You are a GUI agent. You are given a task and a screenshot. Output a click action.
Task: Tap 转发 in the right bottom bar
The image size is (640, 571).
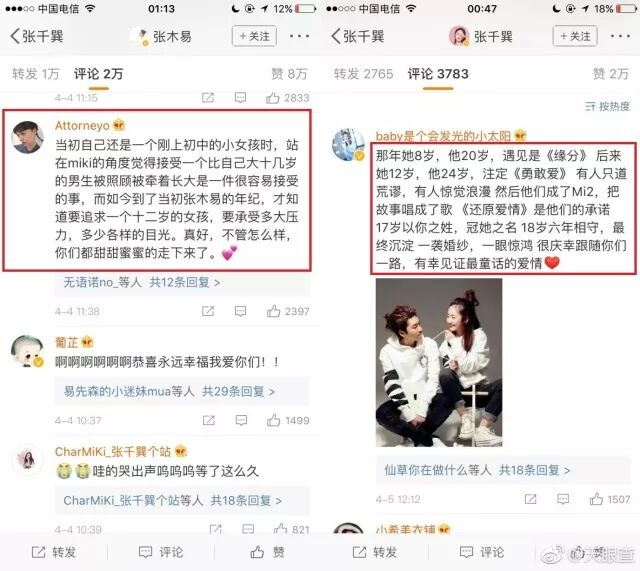tap(374, 552)
